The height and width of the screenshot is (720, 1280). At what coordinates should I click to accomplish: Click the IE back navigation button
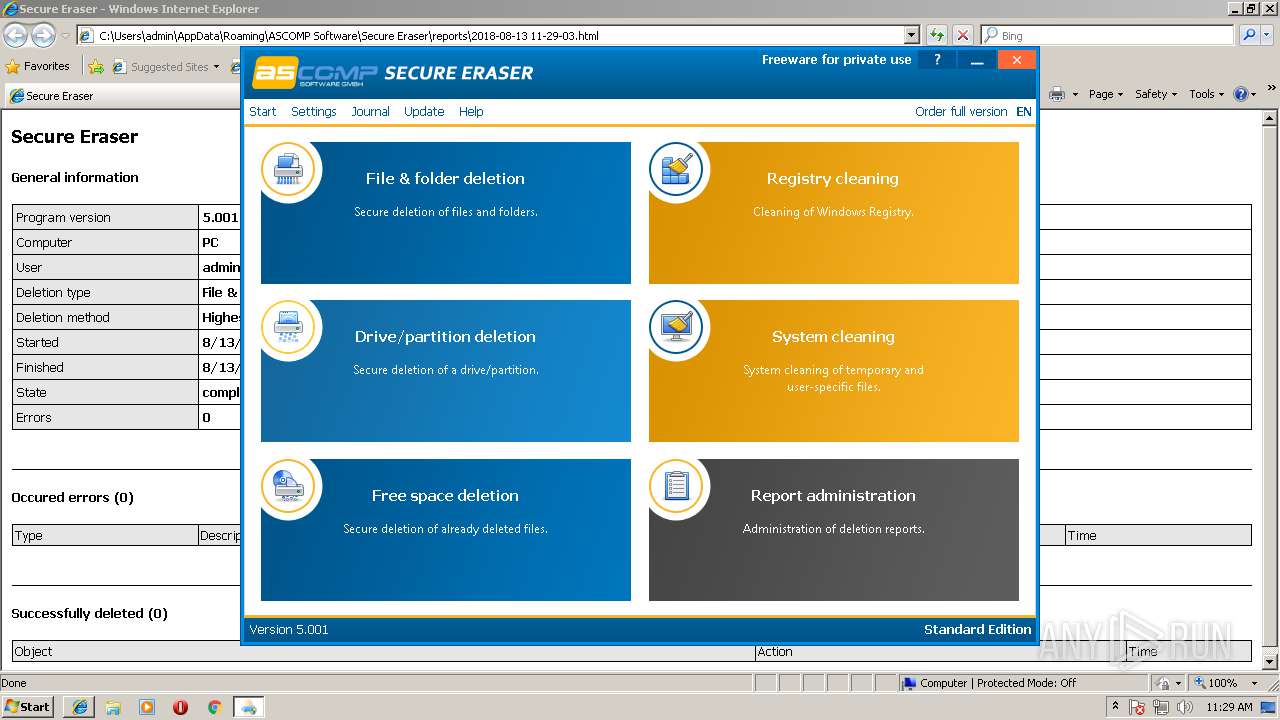point(16,35)
